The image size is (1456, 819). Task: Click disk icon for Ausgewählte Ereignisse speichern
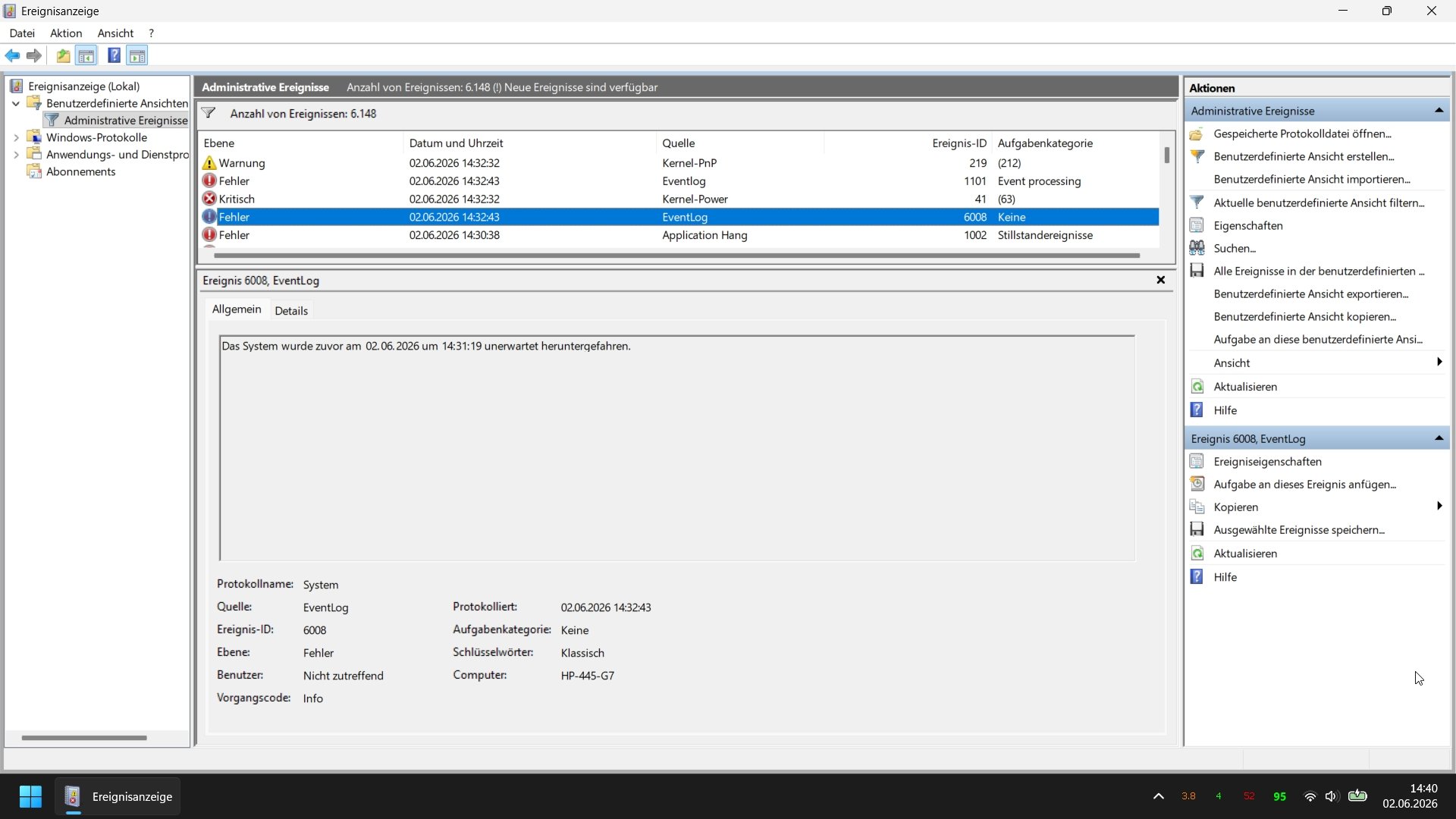click(x=1197, y=529)
